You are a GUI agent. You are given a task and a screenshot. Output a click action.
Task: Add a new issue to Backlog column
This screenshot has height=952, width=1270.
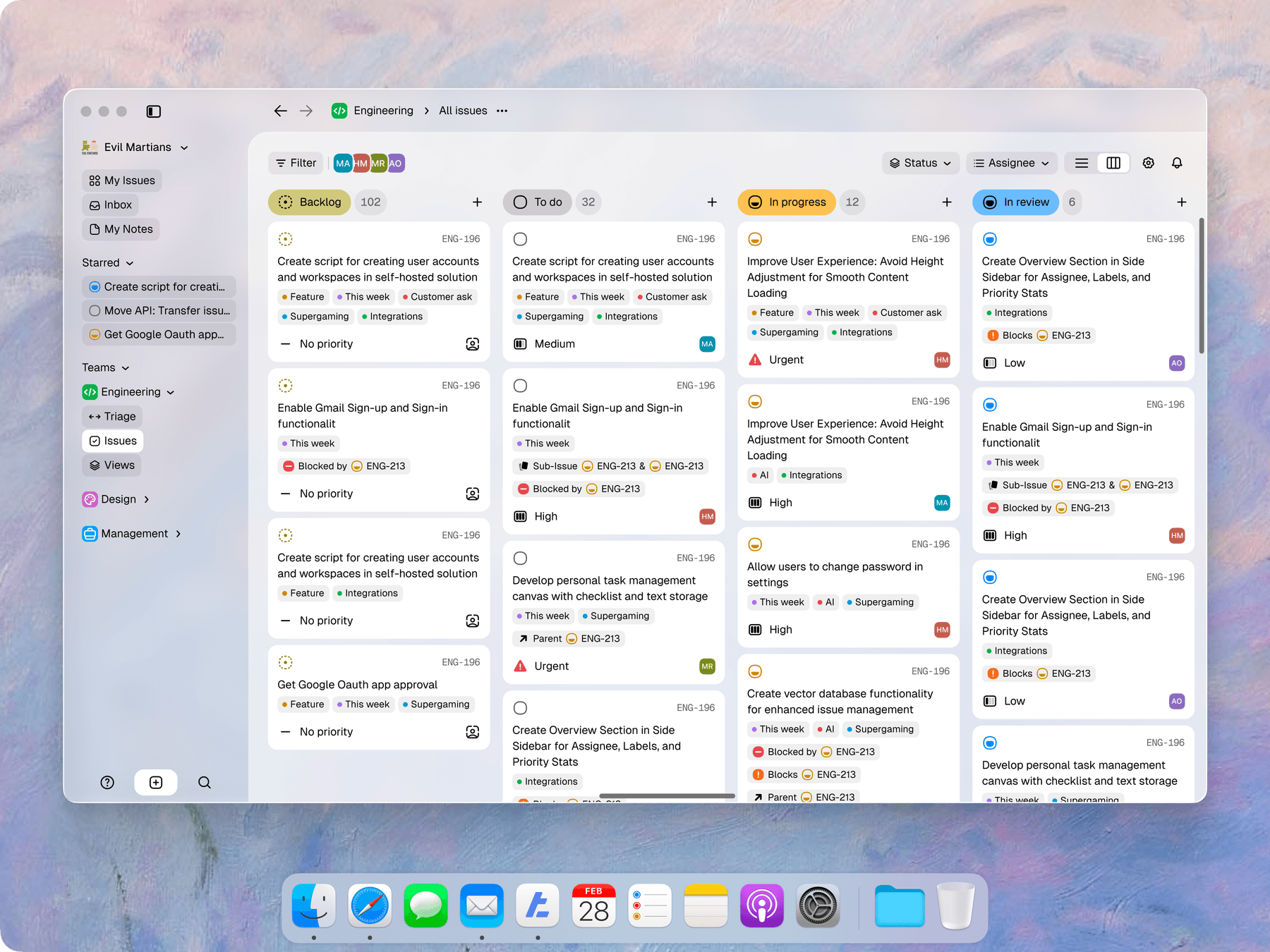pyautogui.click(x=478, y=202)
